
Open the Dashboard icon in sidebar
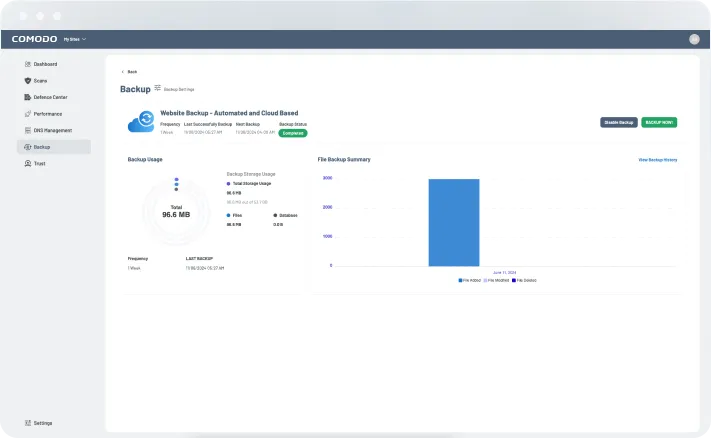27,64
